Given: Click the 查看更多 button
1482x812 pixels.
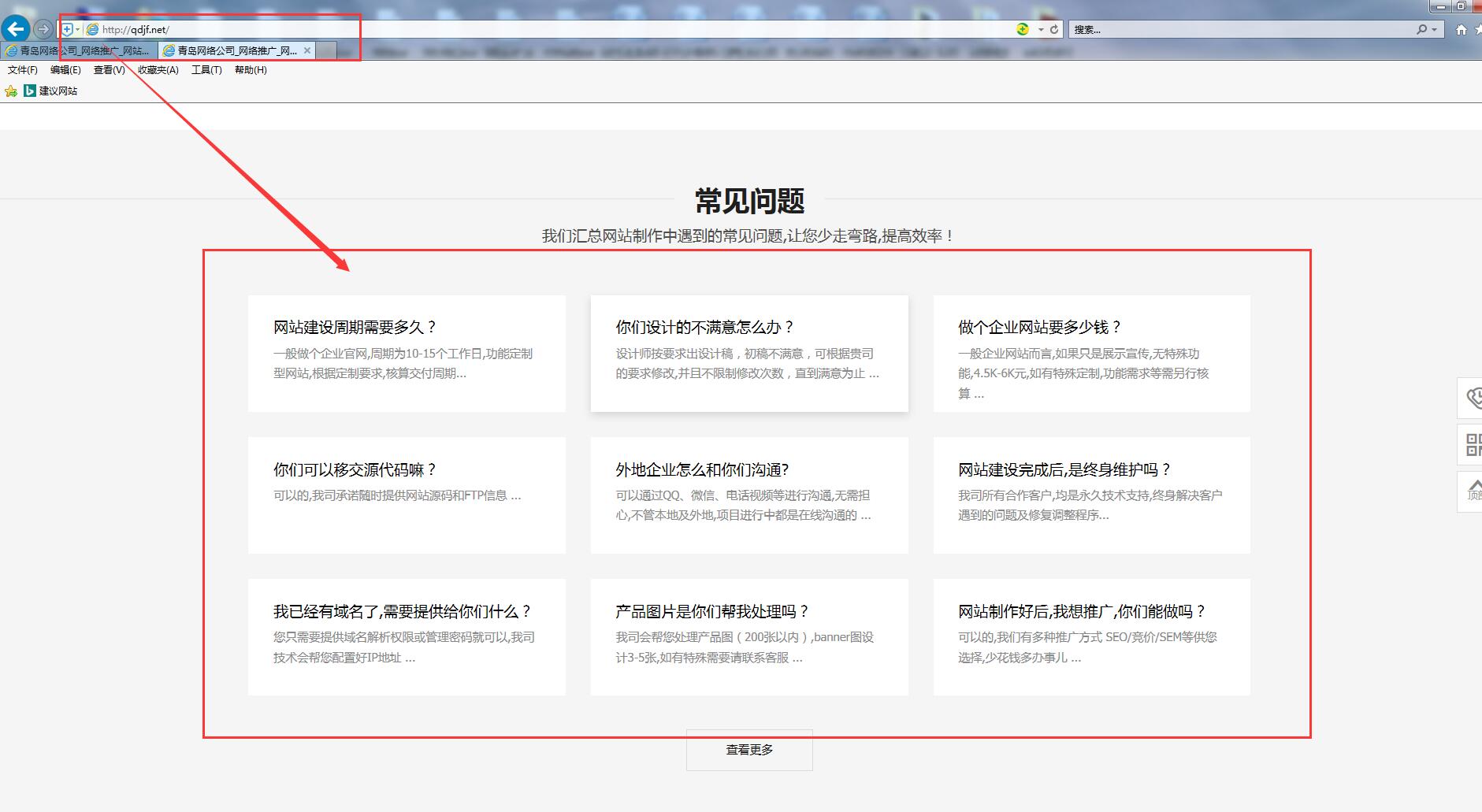Looking at the screenshot, I should (x=749, y=750).
